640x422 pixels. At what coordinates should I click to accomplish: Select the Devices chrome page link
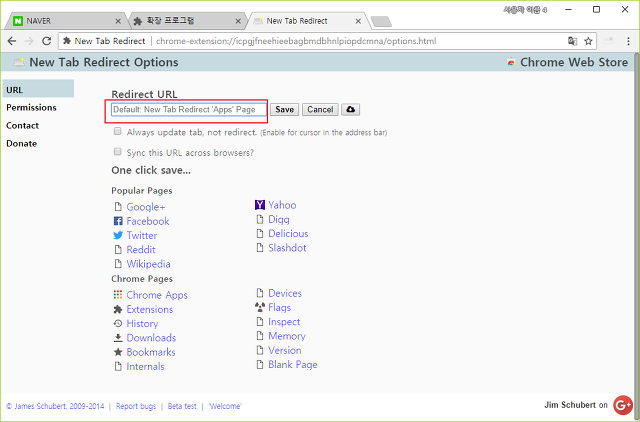(x=285, y=293)
